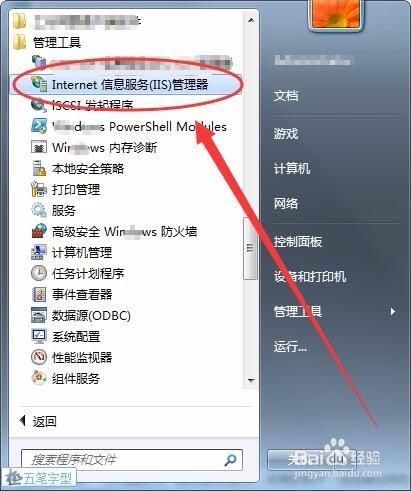The image size is (411, 491).
Task: Select 计算机 in right pane
Action: (292, 168)
